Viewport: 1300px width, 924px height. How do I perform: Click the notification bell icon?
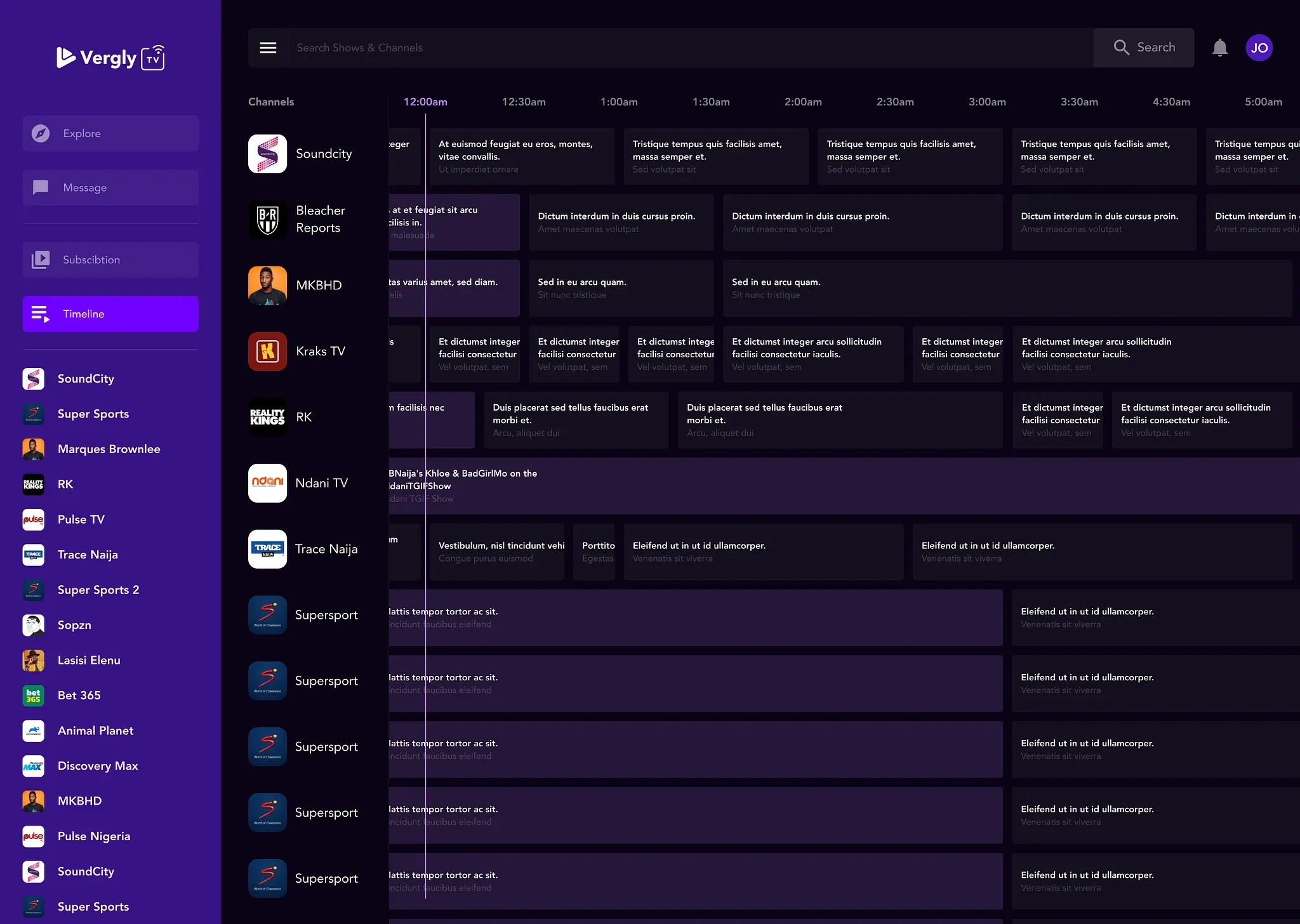coord(1219,48)
